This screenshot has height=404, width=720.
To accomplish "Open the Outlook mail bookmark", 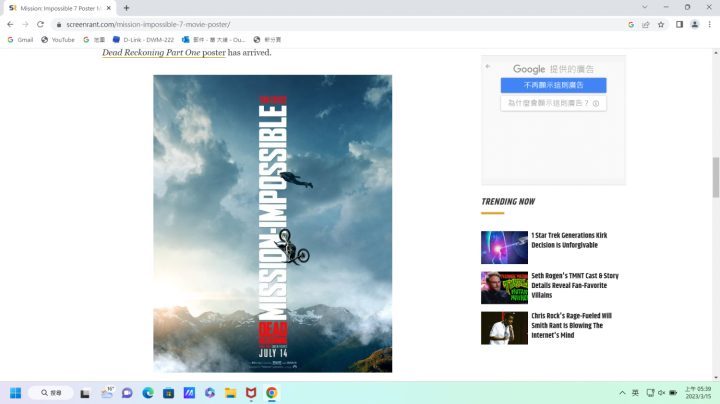I will pyautogui.click(x=214, y=40).
